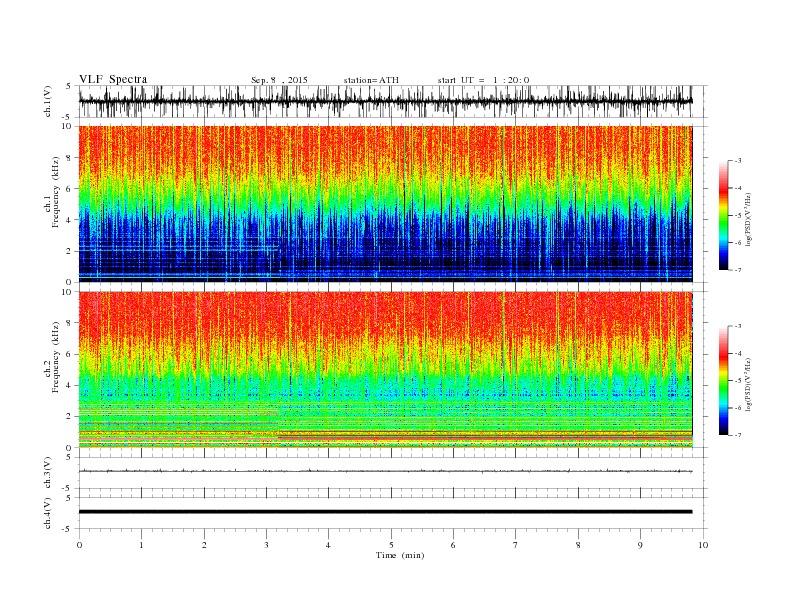Select the ch.1 "Frequency (kHz)" axis label

coord(56,192)
